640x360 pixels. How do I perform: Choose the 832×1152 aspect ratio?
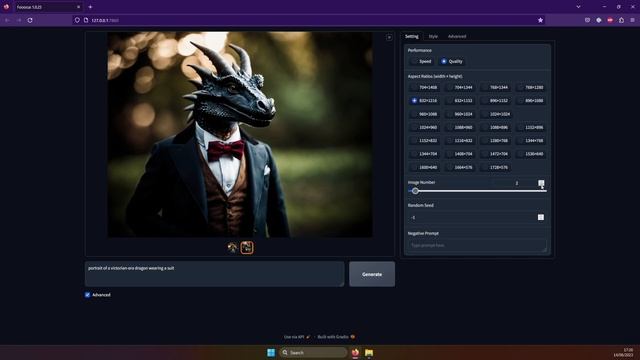click(x=460, y=100)
